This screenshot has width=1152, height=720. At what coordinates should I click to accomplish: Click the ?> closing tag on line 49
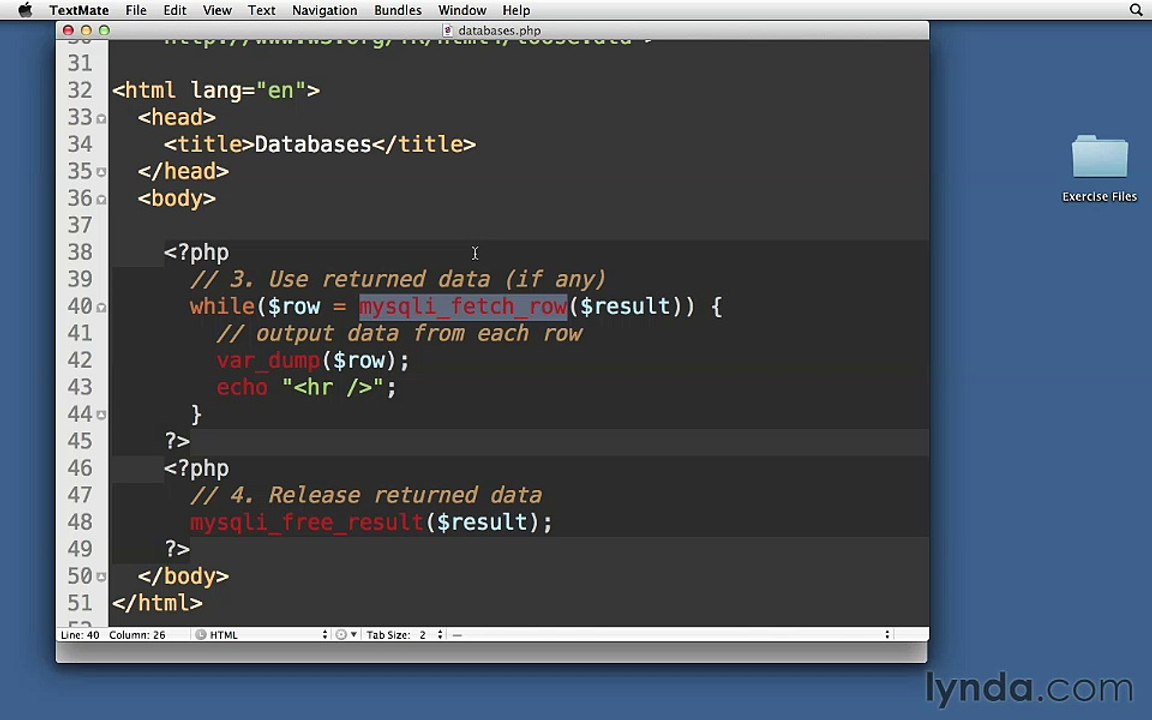[176, 549]
